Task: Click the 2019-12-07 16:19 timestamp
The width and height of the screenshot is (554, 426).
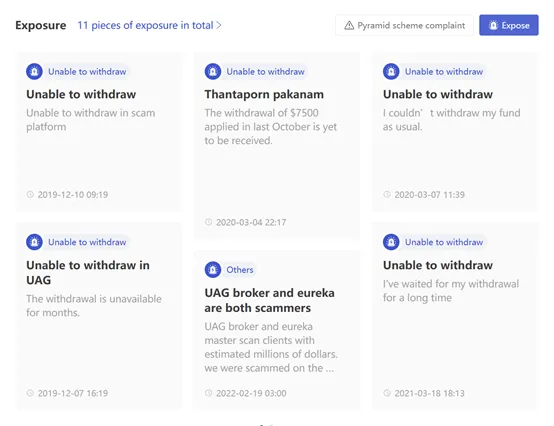Action: [73, 393]
